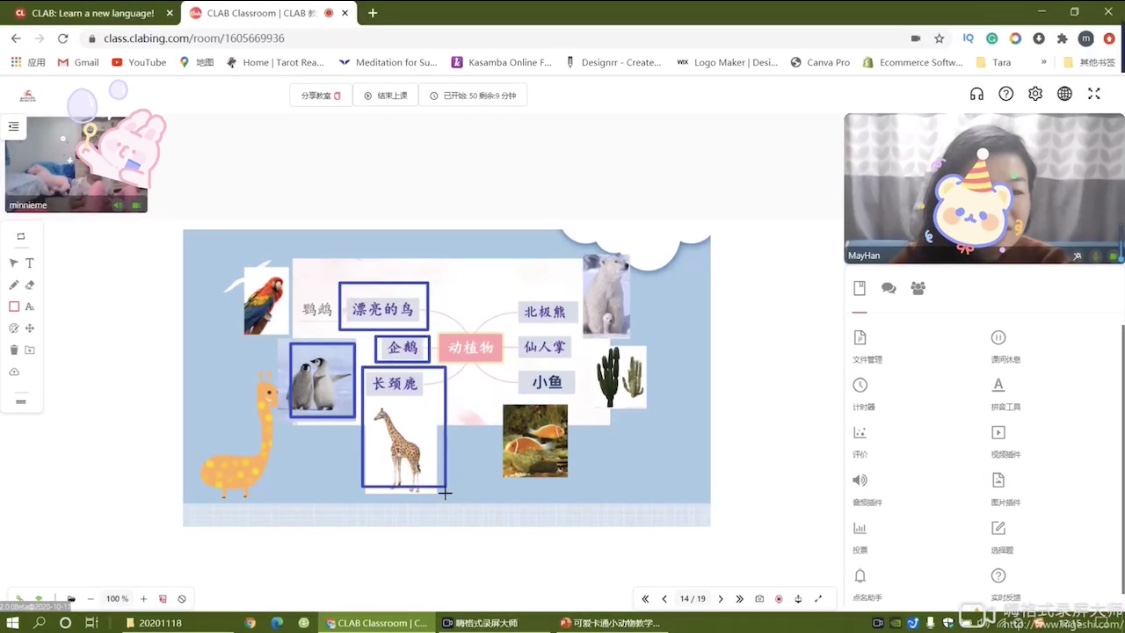Toggle minnieme's microphone icon
This screenshot has height=633, width=1125.
118,205
